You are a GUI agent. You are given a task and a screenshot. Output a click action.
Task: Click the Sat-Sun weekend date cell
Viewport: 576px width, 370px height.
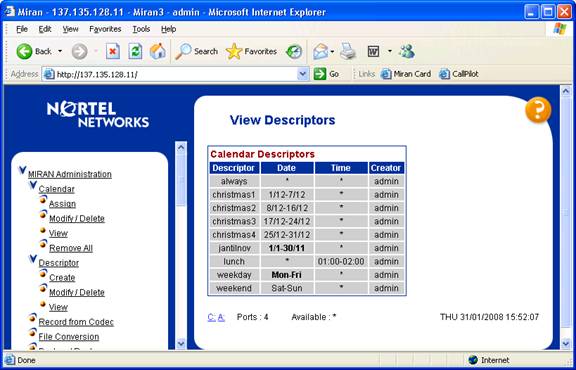287,288
